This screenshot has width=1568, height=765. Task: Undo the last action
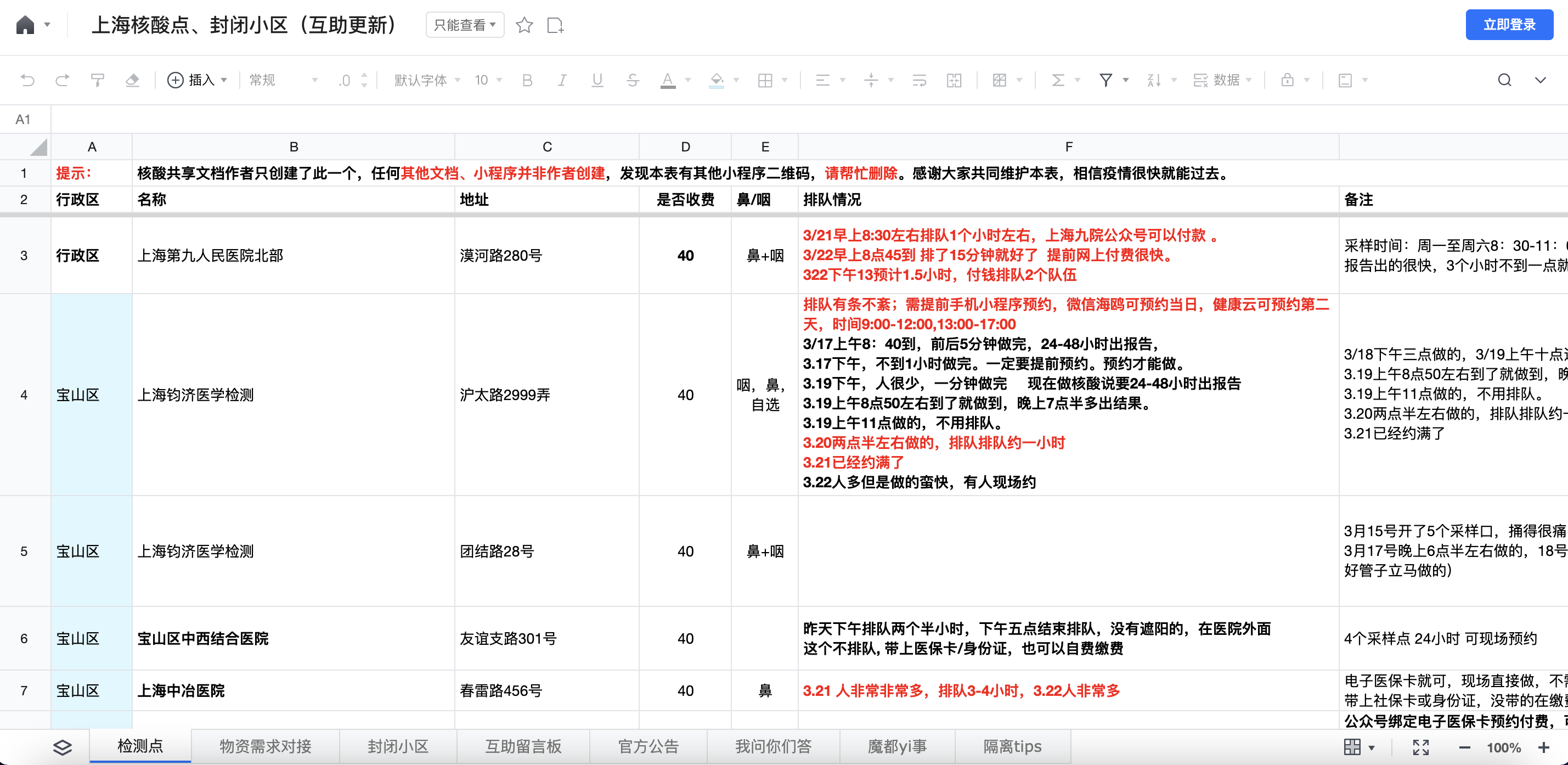point(28,80)
